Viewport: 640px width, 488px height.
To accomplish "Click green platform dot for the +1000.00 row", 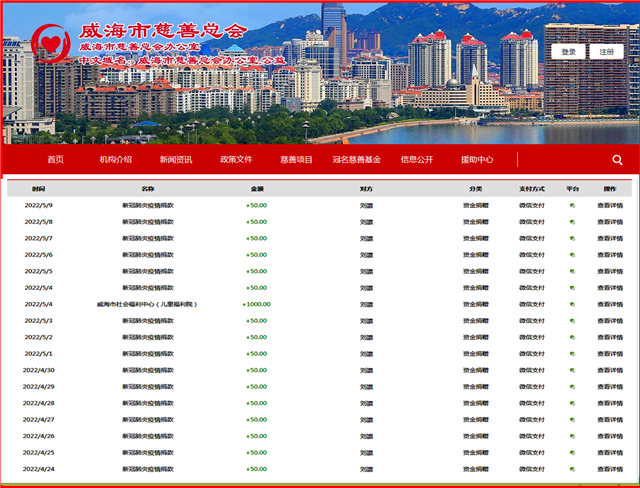I will pyautogui.click(x=572, y=304).
